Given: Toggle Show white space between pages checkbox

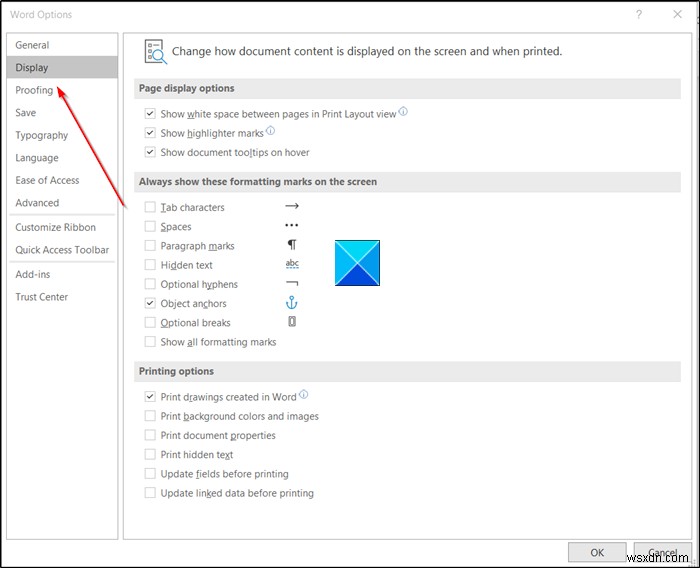Looking at the screenshot, I should click(x=150, y=113).
